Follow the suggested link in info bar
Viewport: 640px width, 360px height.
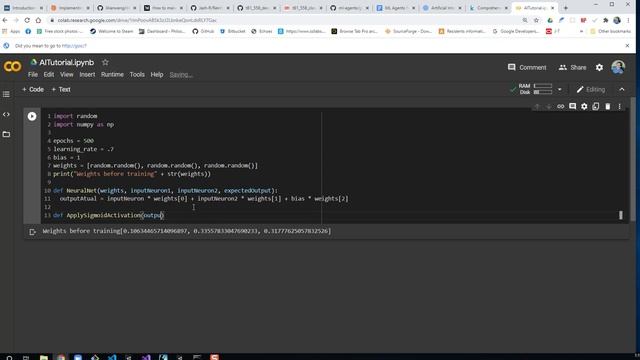pyautogui.click(x=74, y=46)
